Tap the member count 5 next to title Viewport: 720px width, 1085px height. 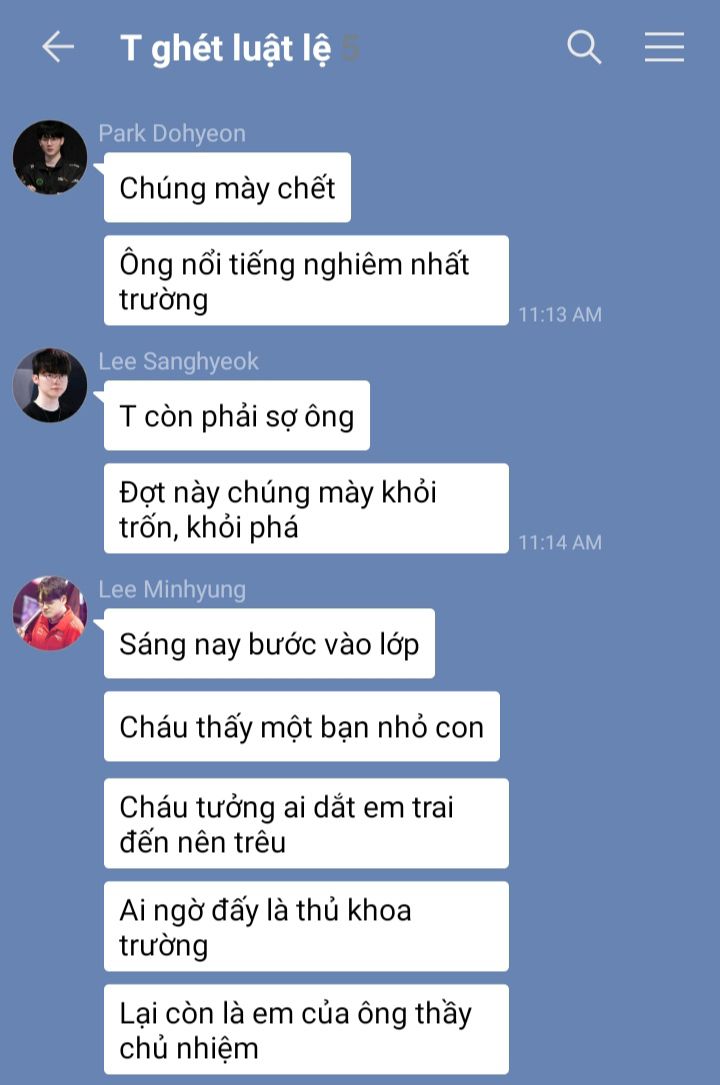point(351,48)
